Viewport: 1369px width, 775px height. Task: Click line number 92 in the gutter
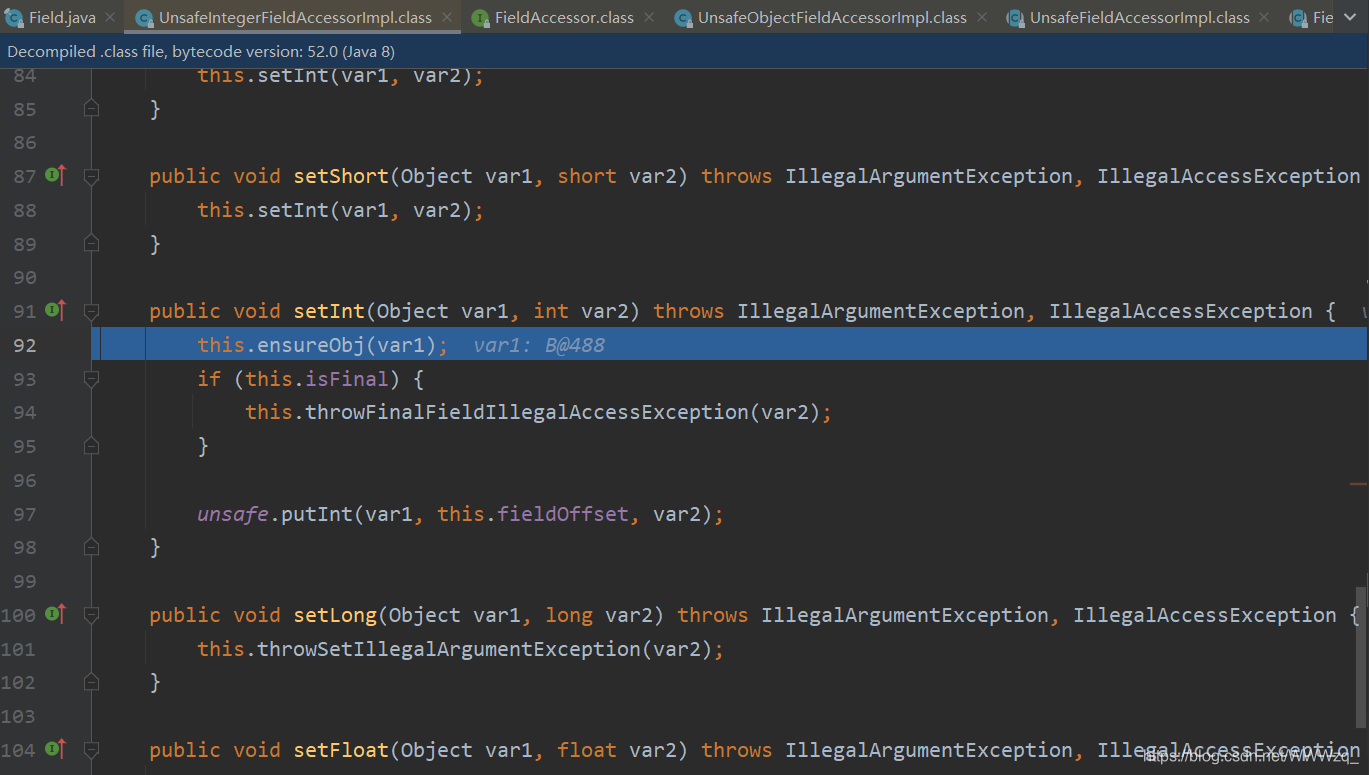25,345
